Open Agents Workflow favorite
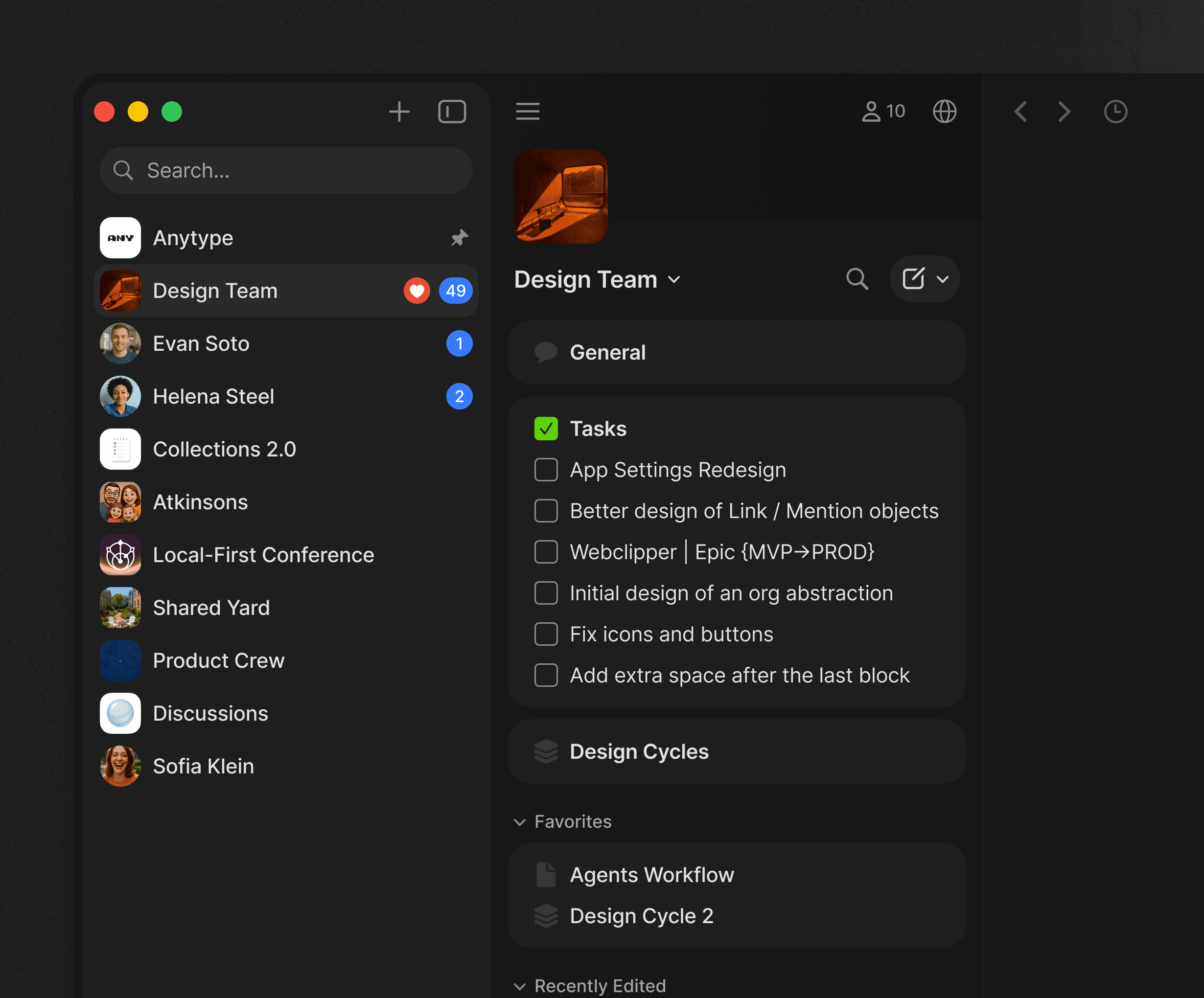Image resolution: width=1204 pixels, height=998 pixels. 736,875
